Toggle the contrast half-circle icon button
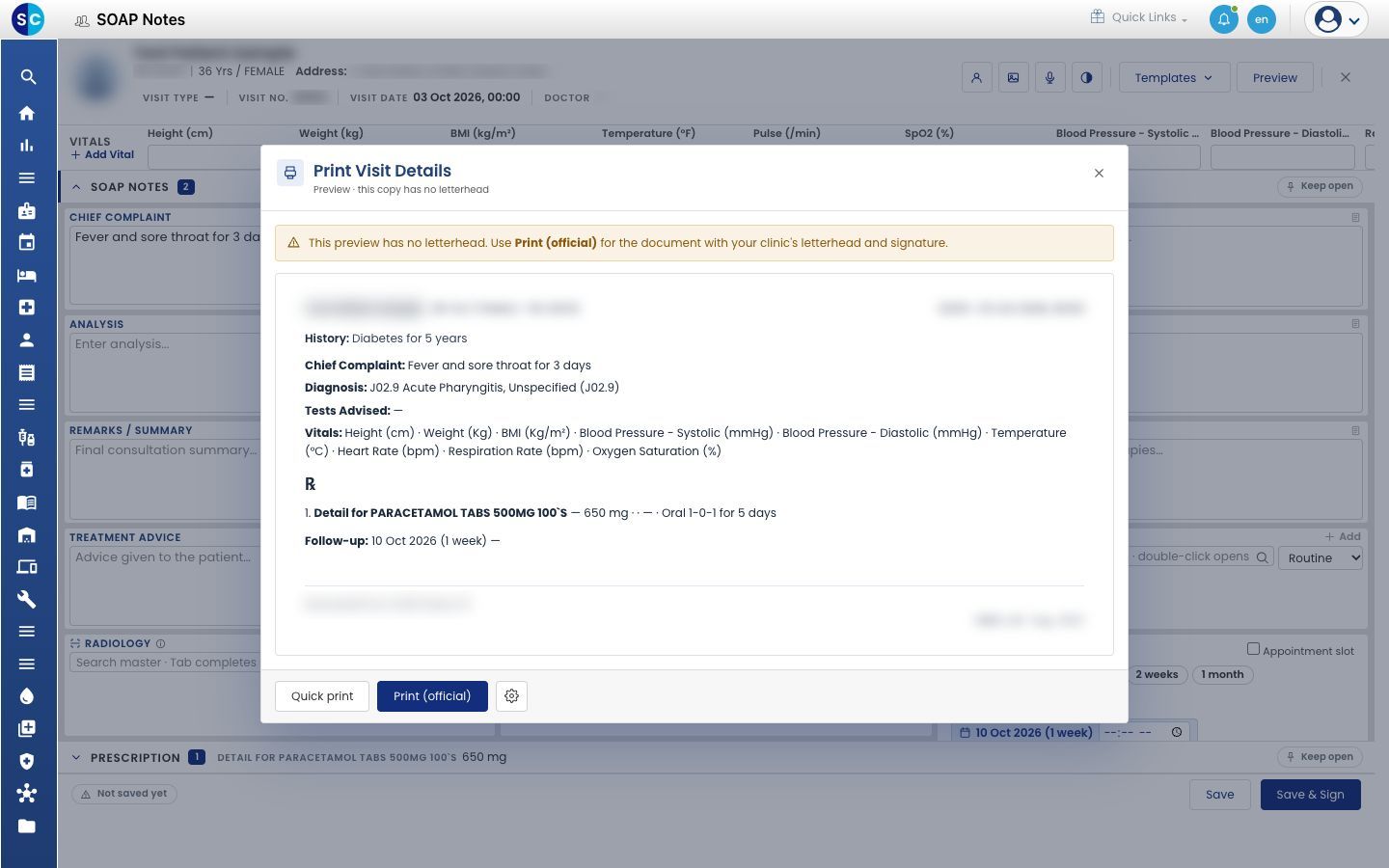1389x868 pixels. tap(1087, 78)
